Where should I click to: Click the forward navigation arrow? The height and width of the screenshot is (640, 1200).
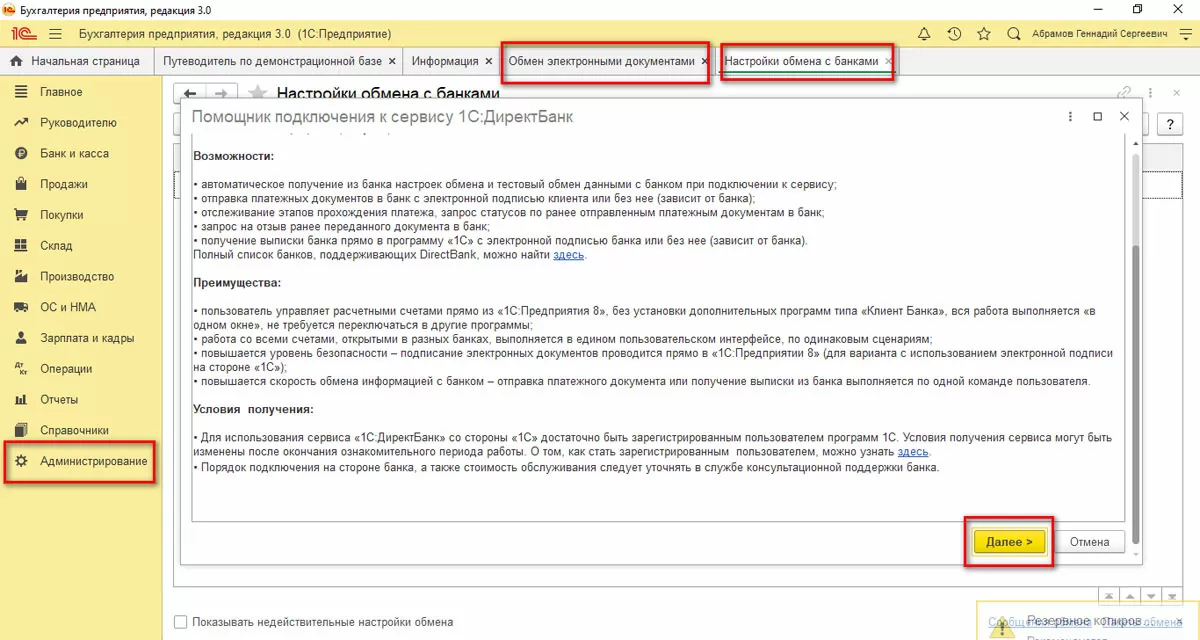(x=222, y=93)
